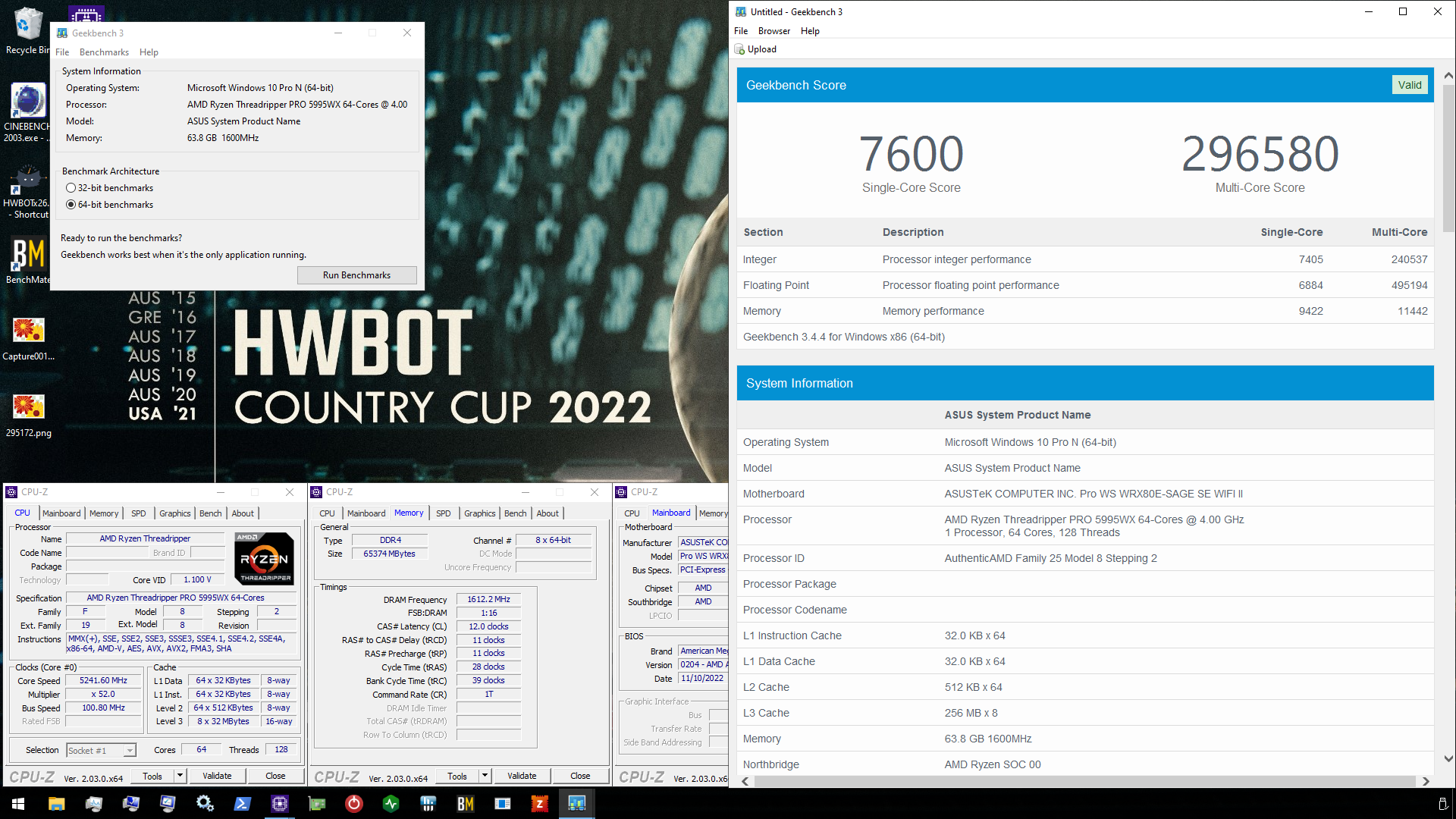The height and width of the screenshot is (819, 1456).
Task: Switch to CPU tab in Memory CPU-Z window
Action: click(327, 513)
